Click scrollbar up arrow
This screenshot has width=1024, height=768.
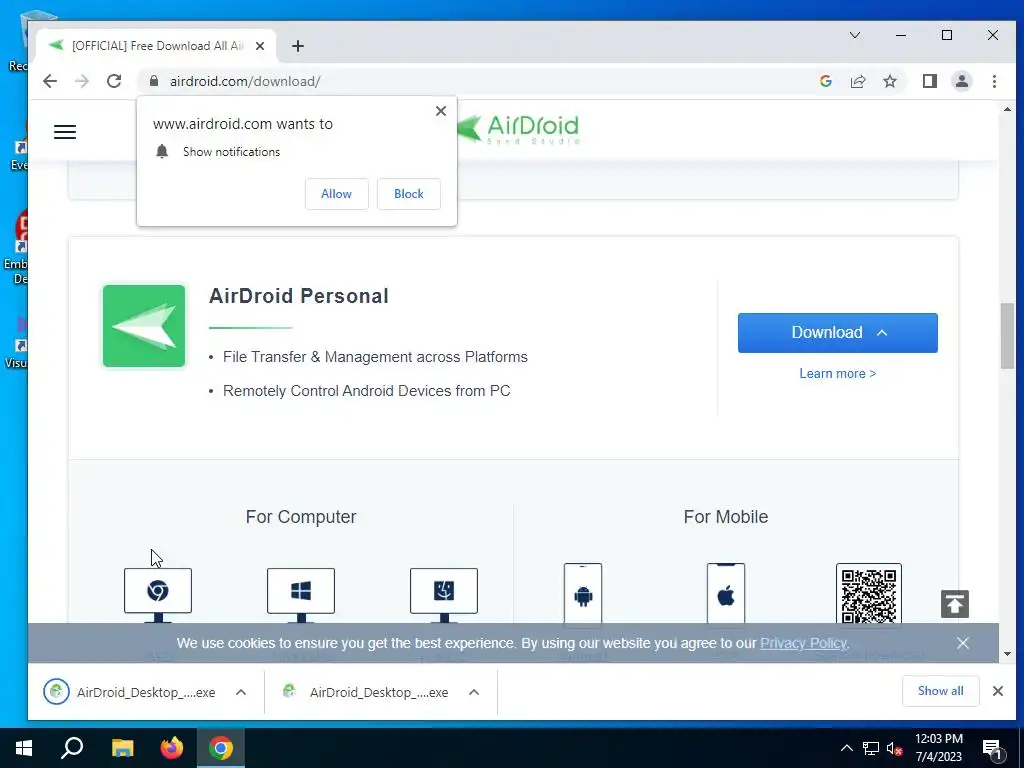[x=1007, y=109]
